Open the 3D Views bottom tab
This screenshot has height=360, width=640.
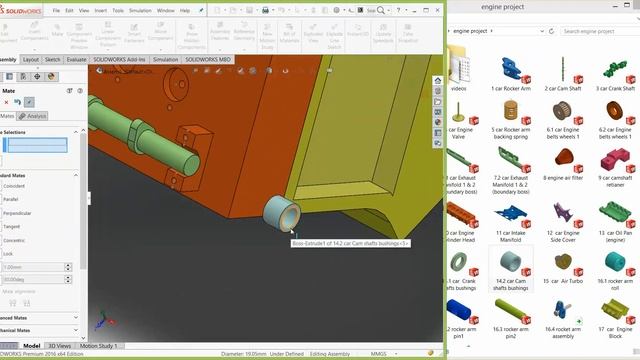coord(60,346)
